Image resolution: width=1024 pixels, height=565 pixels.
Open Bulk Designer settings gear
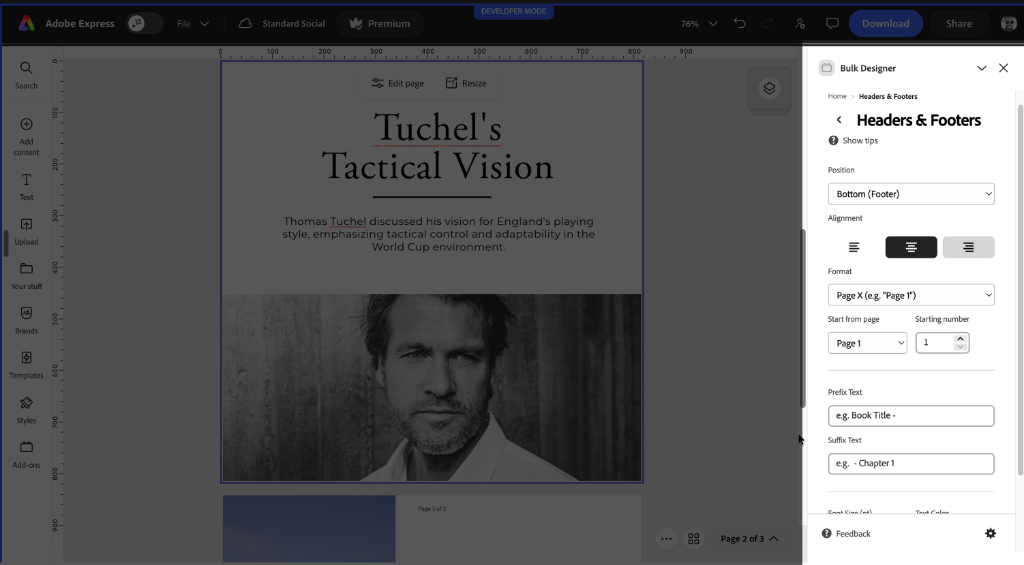(990, 534)
